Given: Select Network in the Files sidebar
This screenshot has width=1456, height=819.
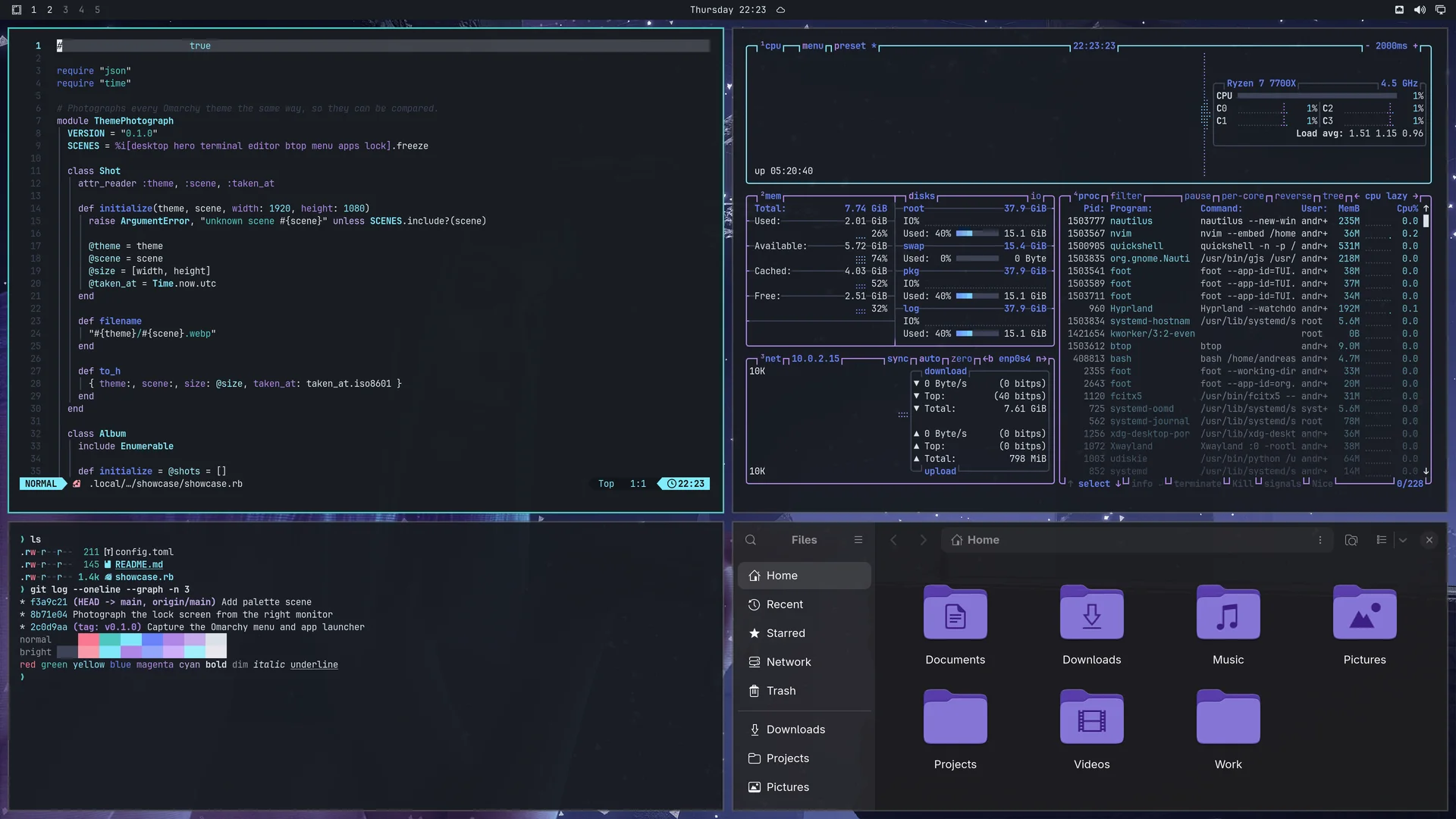Looking at the screenshot, I should [804, 662].
